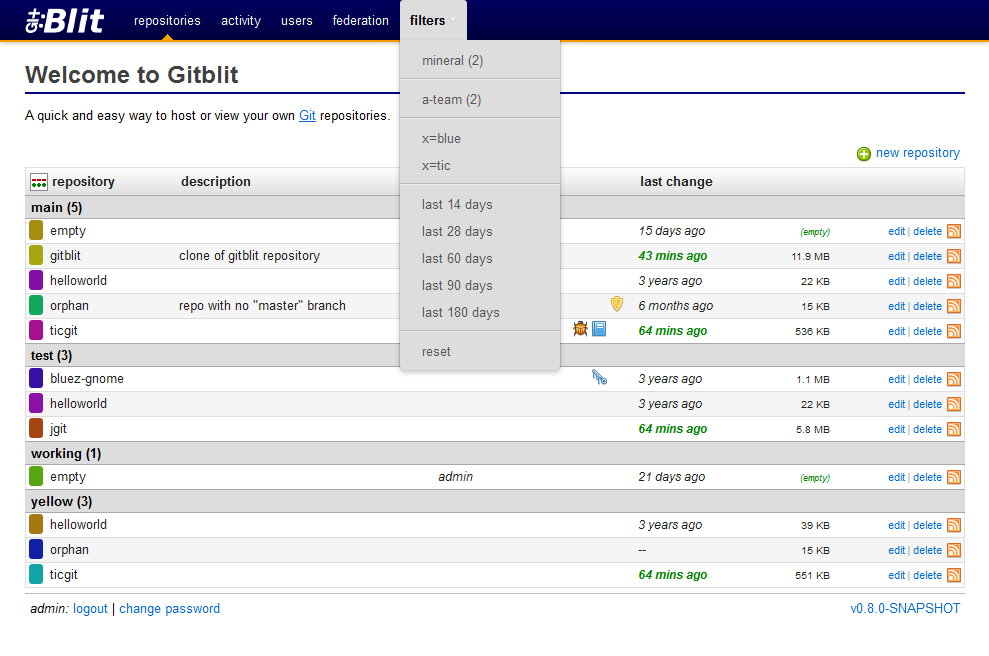
Task: Click the federation icon on bluez-gnome row
Action: click(x=599, y=377)
